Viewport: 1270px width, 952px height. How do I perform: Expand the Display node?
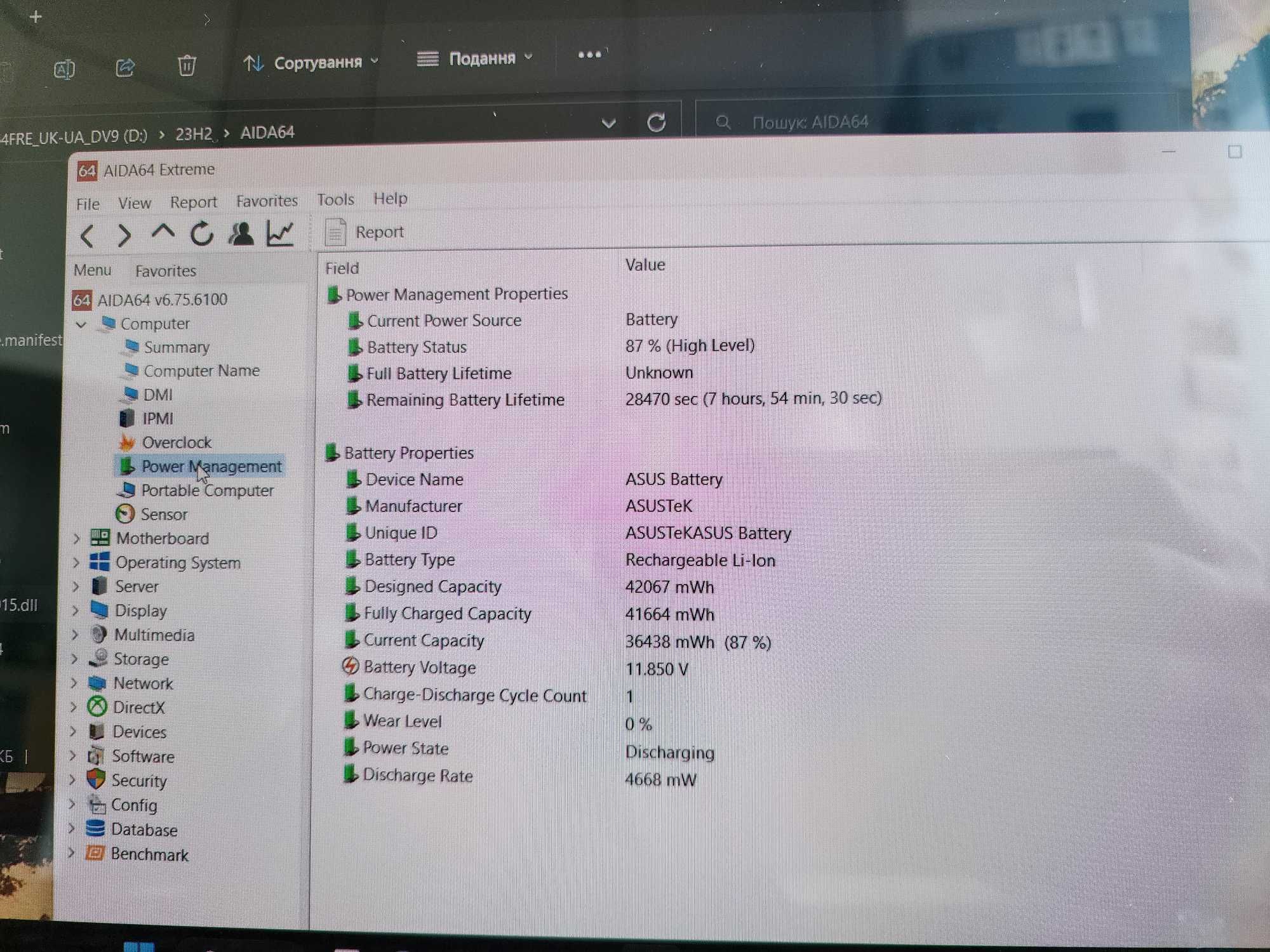pos(75,611)
